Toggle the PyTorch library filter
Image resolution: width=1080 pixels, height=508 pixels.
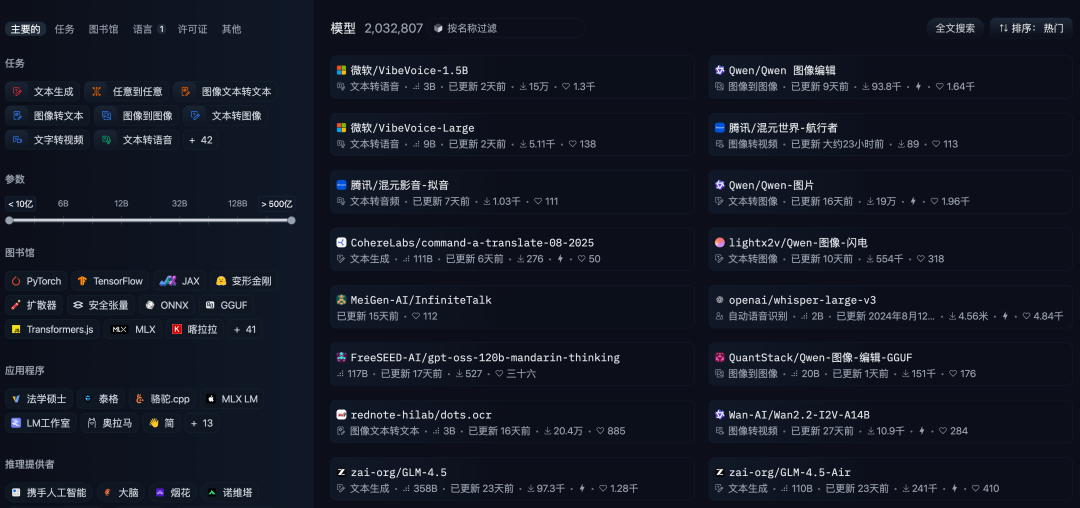(36, 281)
